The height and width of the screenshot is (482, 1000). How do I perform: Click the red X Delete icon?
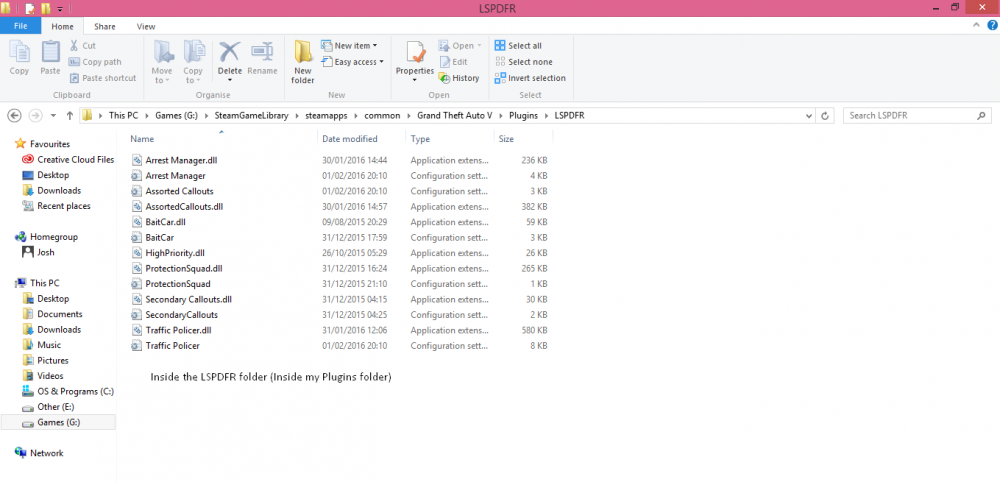pos(230,52)
